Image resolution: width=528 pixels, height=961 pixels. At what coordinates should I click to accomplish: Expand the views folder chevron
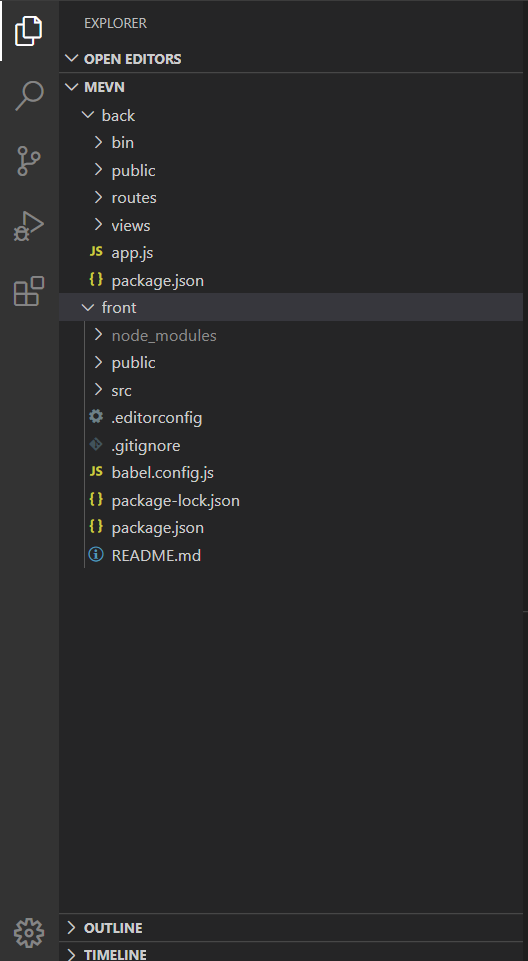coord(98,225)
